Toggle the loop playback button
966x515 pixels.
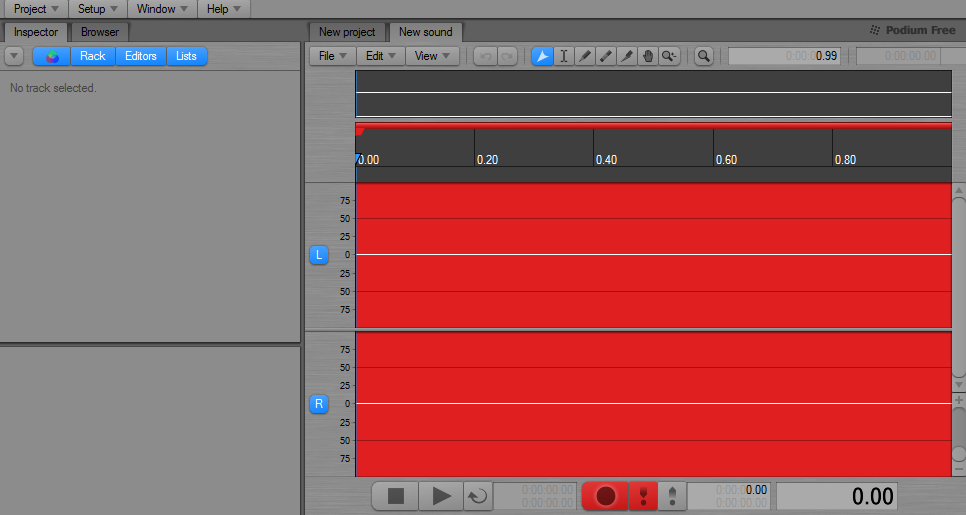coord(477,496)
